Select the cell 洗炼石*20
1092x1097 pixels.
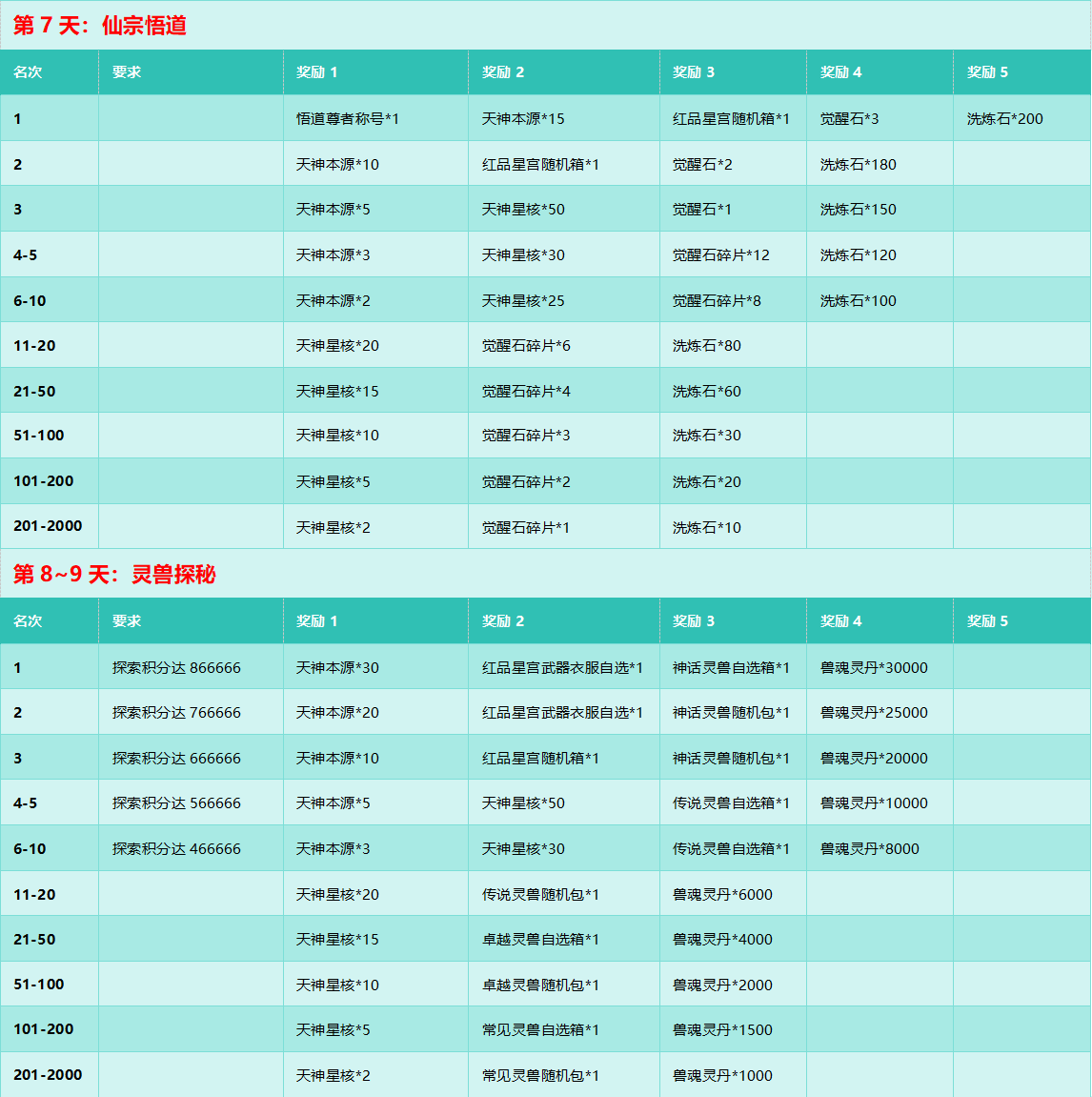(733, 481)
